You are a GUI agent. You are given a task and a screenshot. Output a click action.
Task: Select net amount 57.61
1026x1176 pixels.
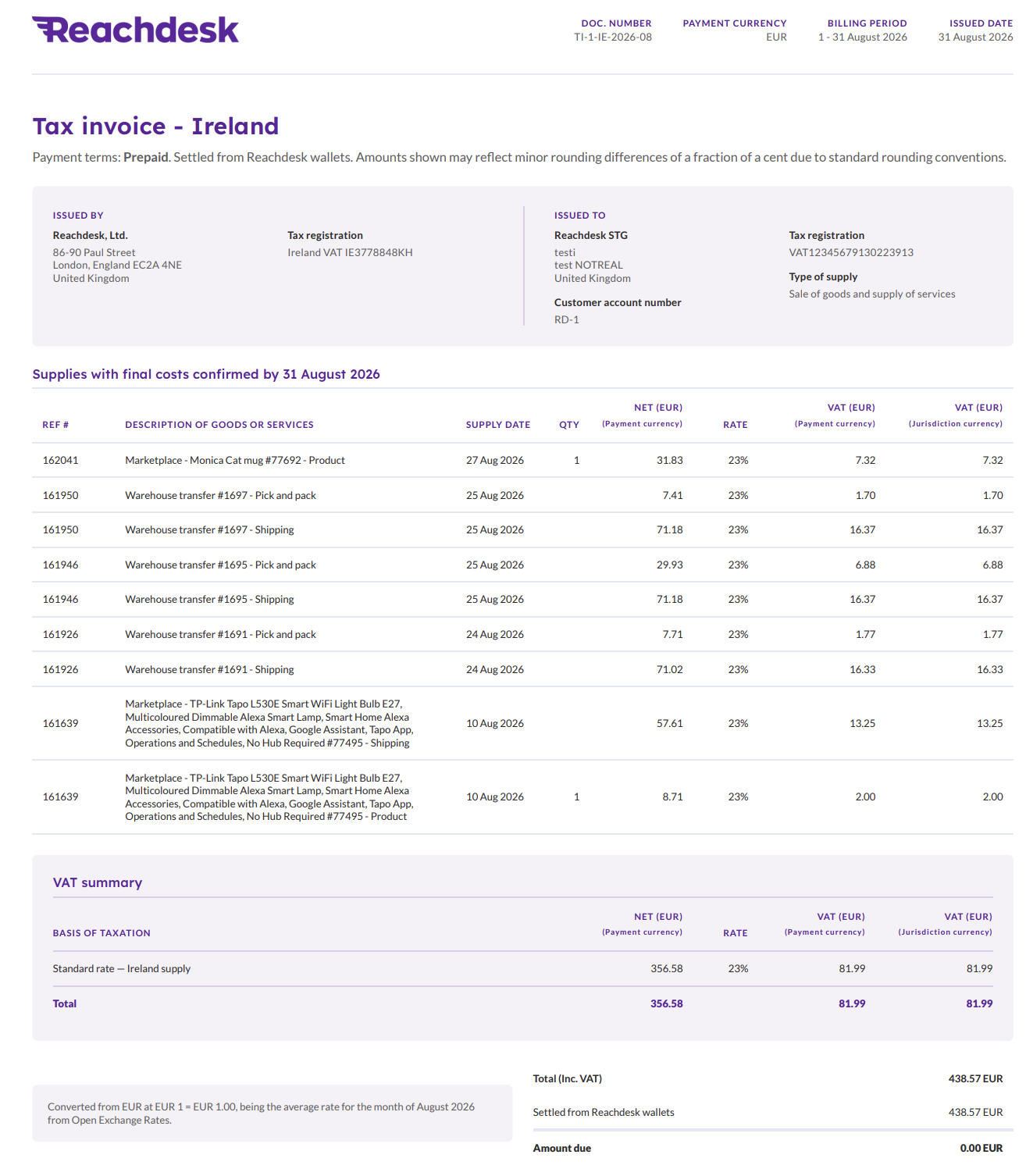coord(670,723)
